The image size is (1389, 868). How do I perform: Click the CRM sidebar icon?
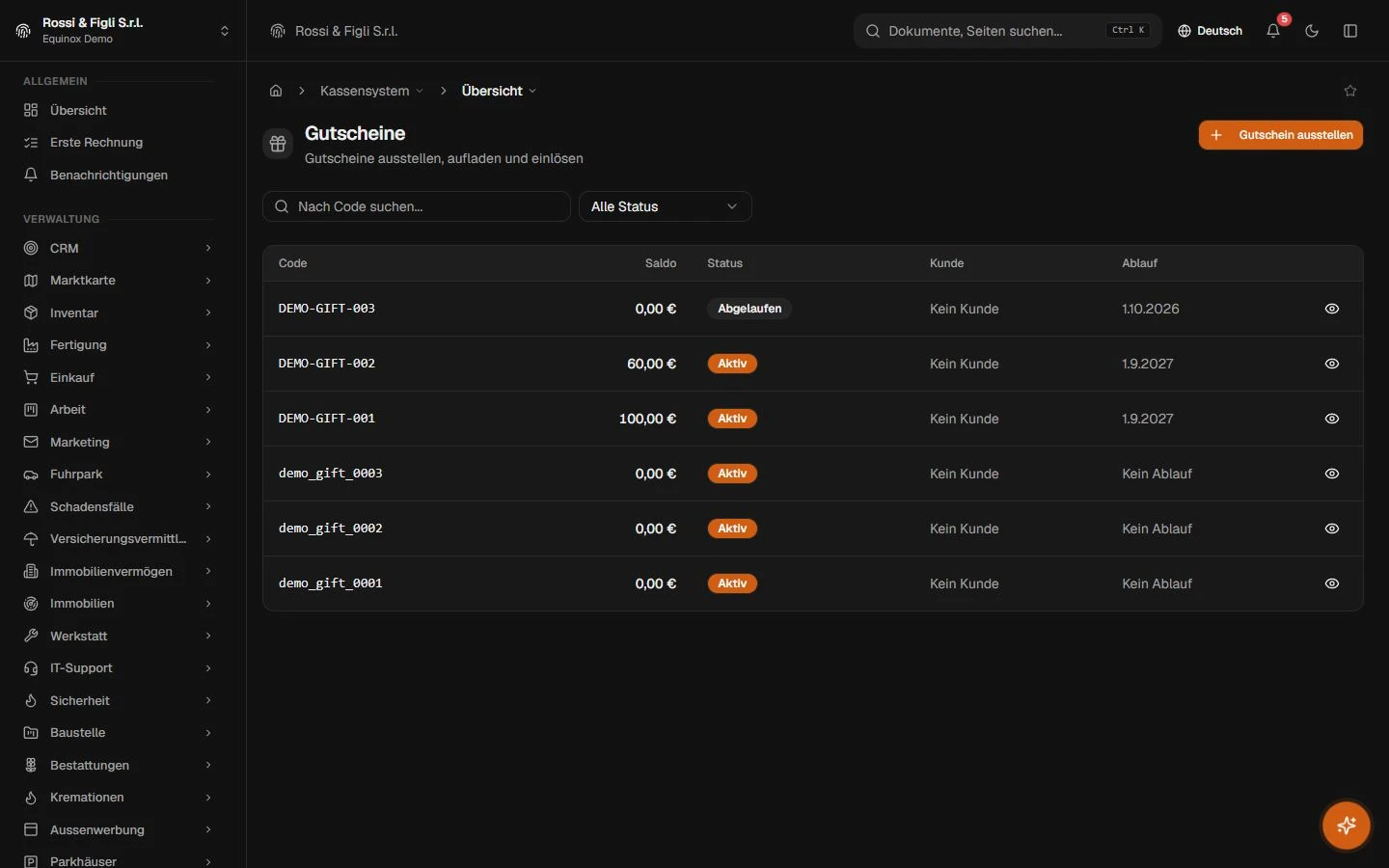pyautogui.click(x=31, y=248)
